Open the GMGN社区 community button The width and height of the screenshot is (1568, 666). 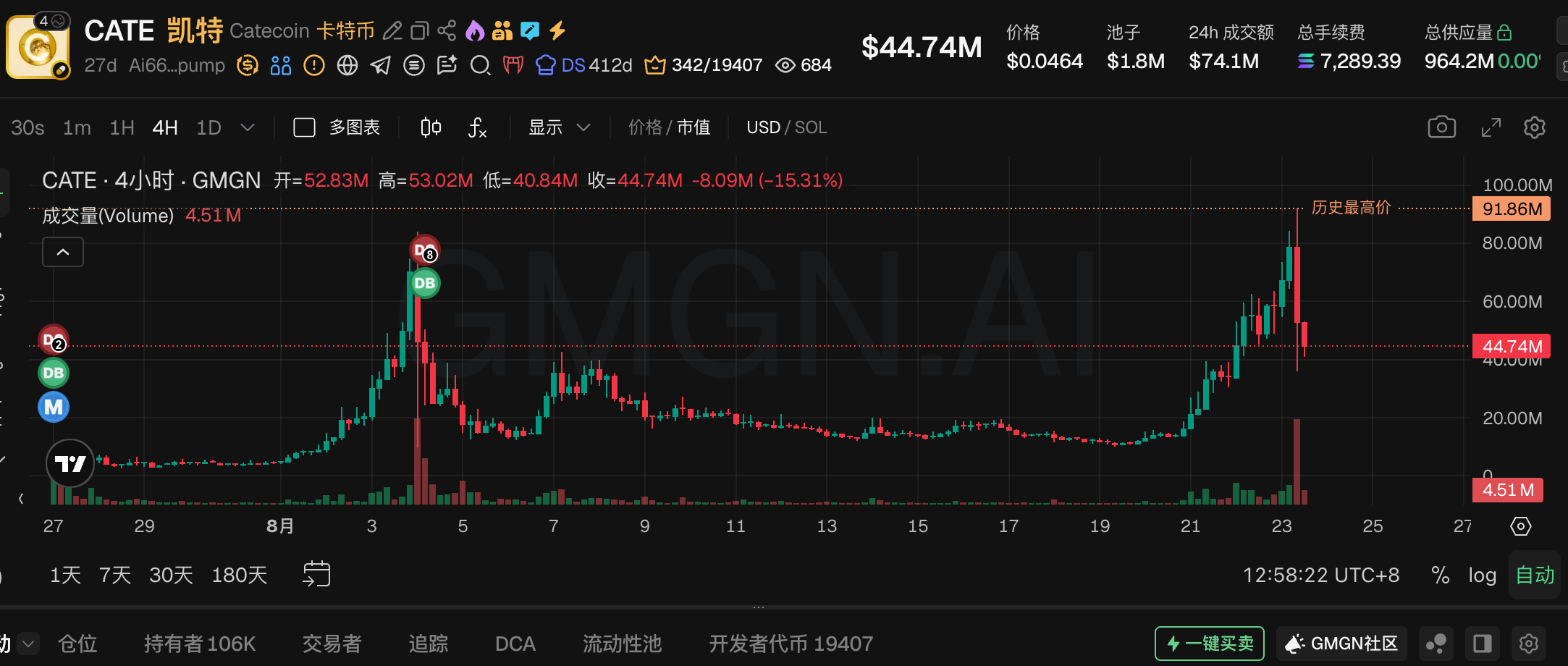(1341, 644)
